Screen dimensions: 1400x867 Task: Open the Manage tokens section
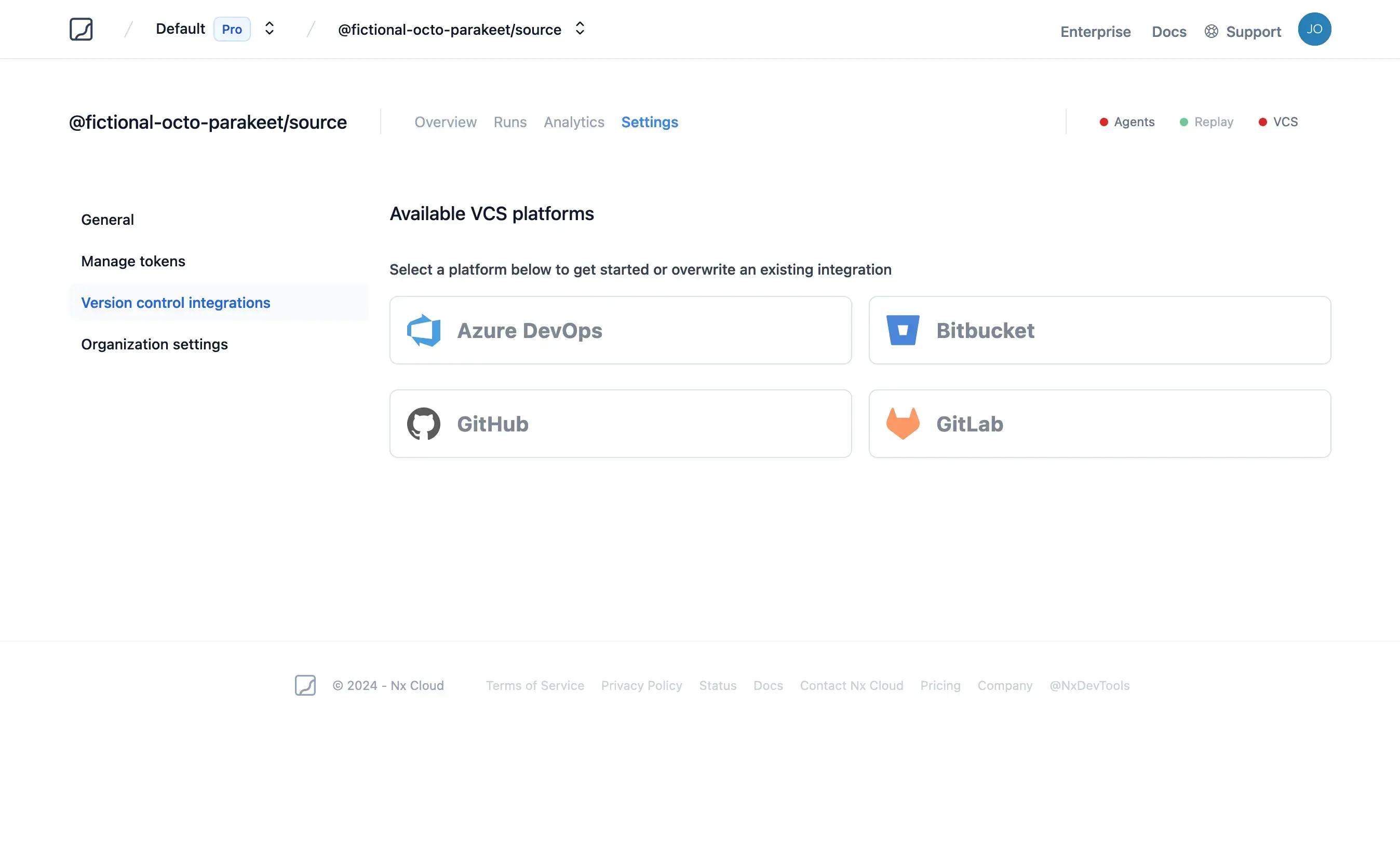[133, 261]
